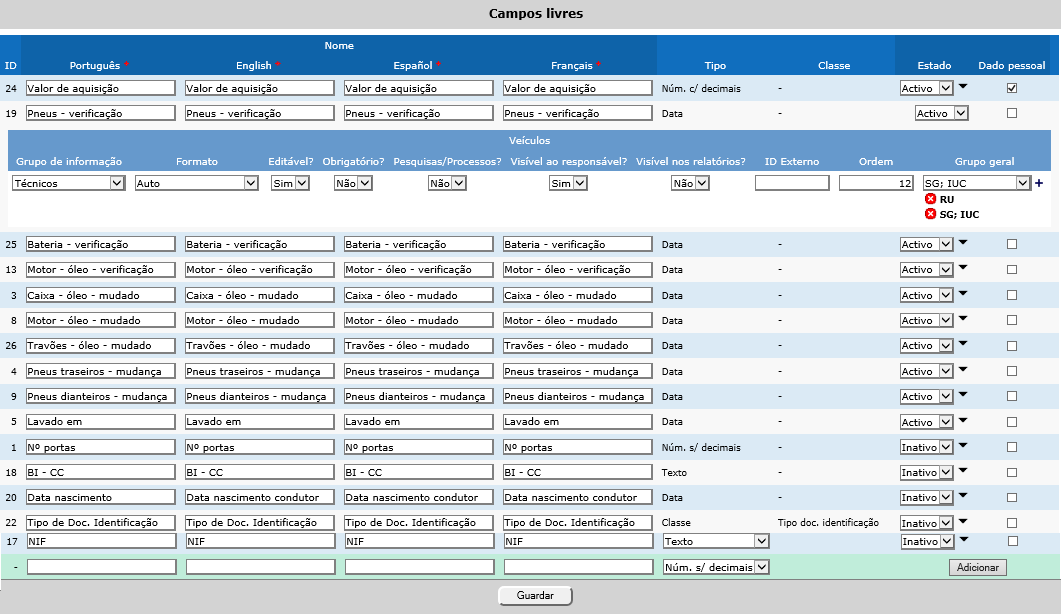Image resolution: width=1061 pixels, height=614 pixels.
Task: Click the Ordem field showing 12
Action: point(877,183)
